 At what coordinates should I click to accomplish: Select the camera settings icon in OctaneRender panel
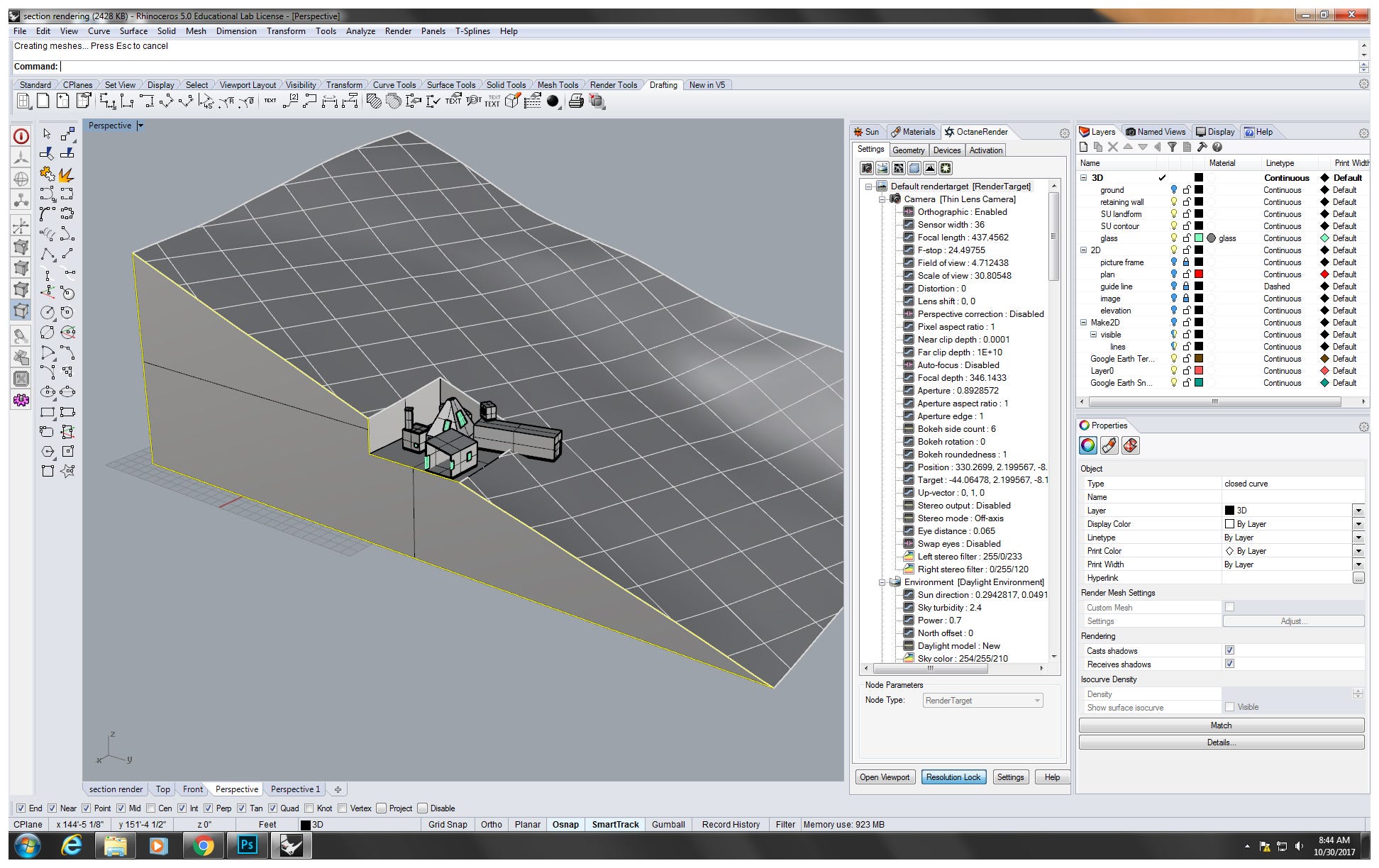[x=866, y=168]
